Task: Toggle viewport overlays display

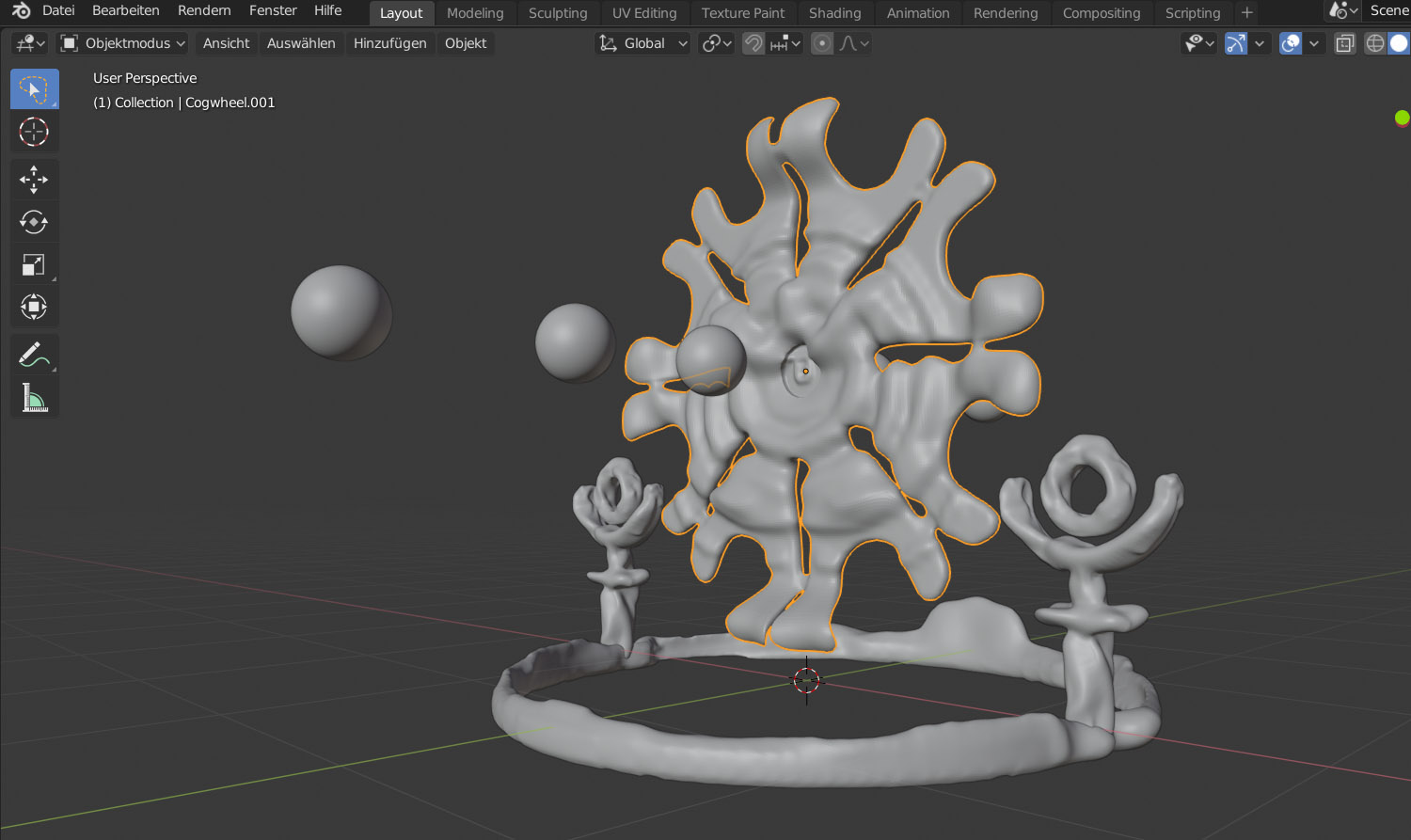Action: click(x=1291, y=43)
